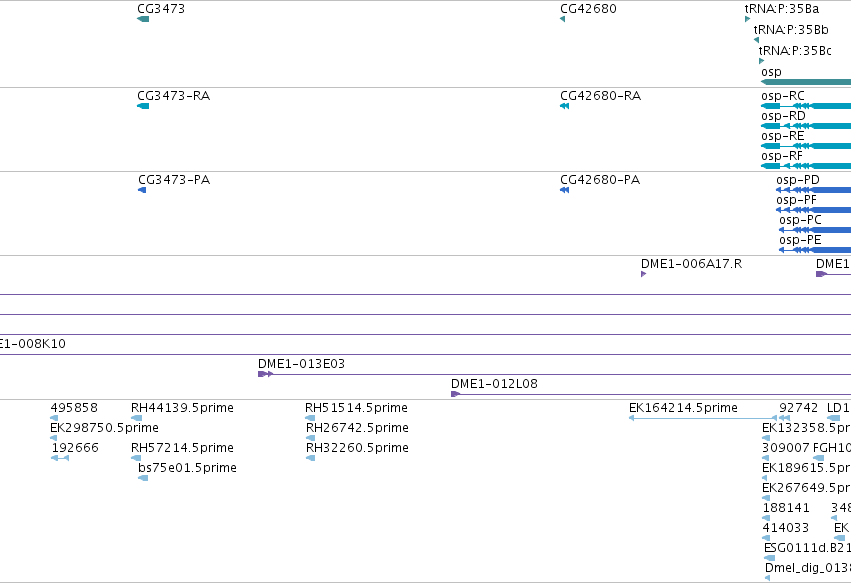Click the tRNA:P:35Bc label
Image resolution: width=851 pixels, height=583 pixels.
point(795,51)
